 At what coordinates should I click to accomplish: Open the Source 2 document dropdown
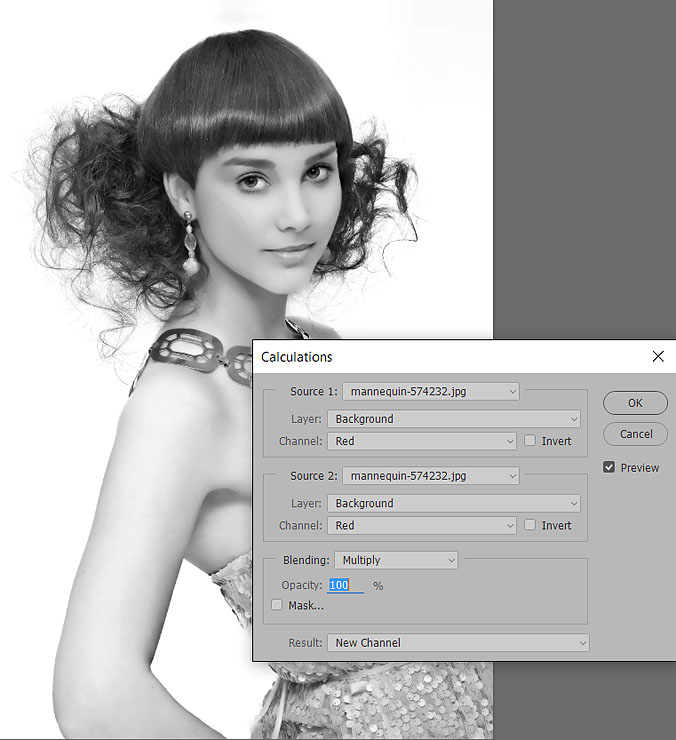430,475
